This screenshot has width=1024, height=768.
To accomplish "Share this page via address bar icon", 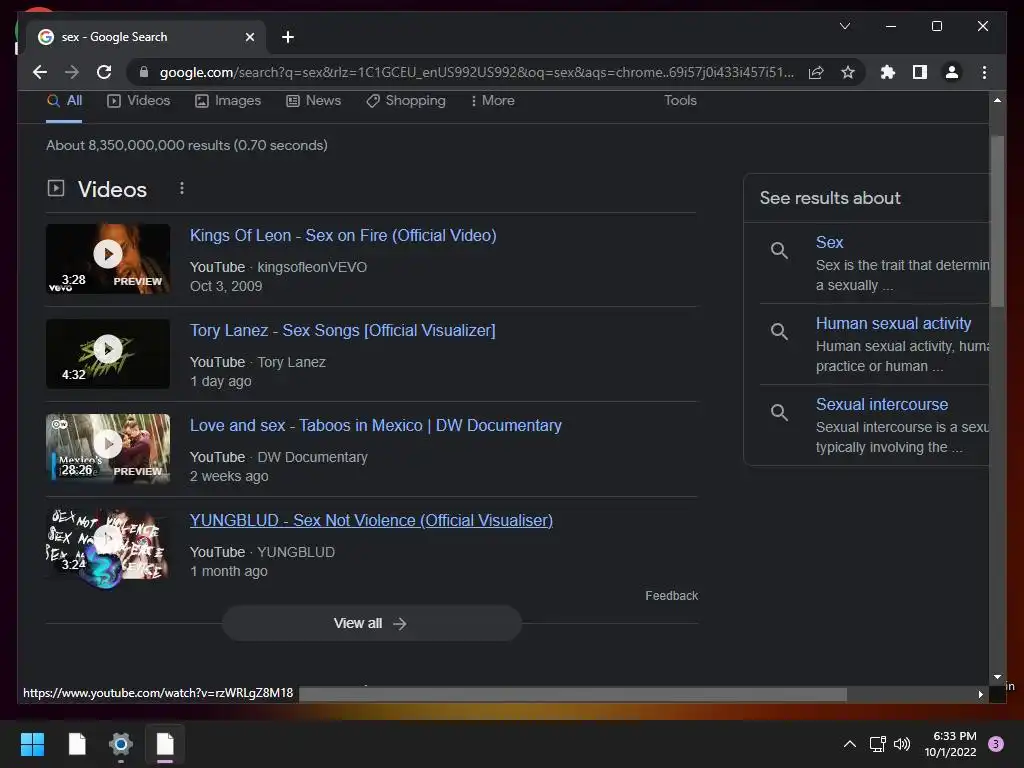I will [x=816, y=72].
